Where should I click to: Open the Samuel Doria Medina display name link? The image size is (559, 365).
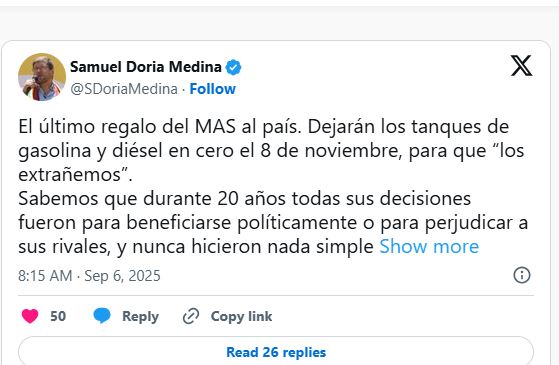click(146, 67)
